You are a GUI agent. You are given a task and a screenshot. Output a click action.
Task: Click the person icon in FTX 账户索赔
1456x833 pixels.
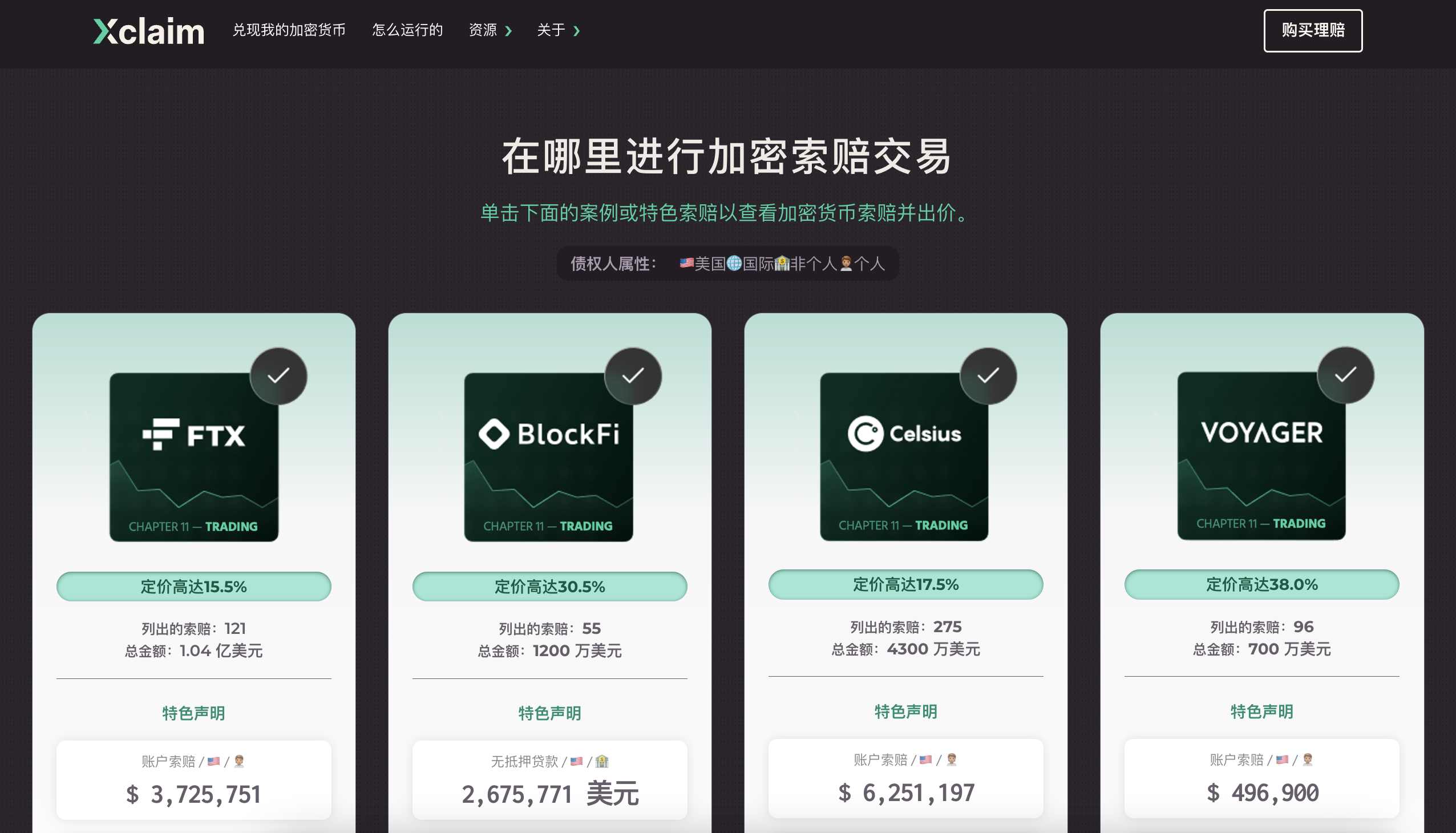239,762
